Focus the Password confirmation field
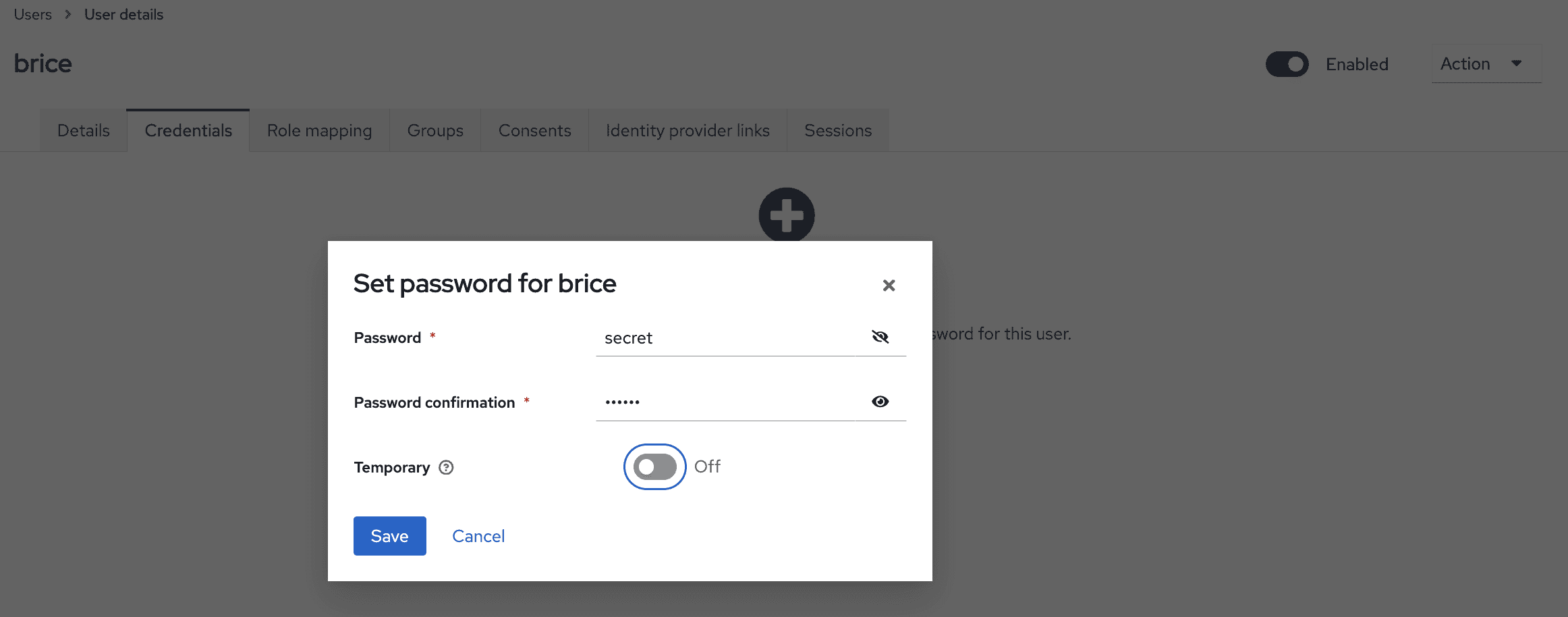The height and width of the screenshot is (617, 1568). coord(725,402)
